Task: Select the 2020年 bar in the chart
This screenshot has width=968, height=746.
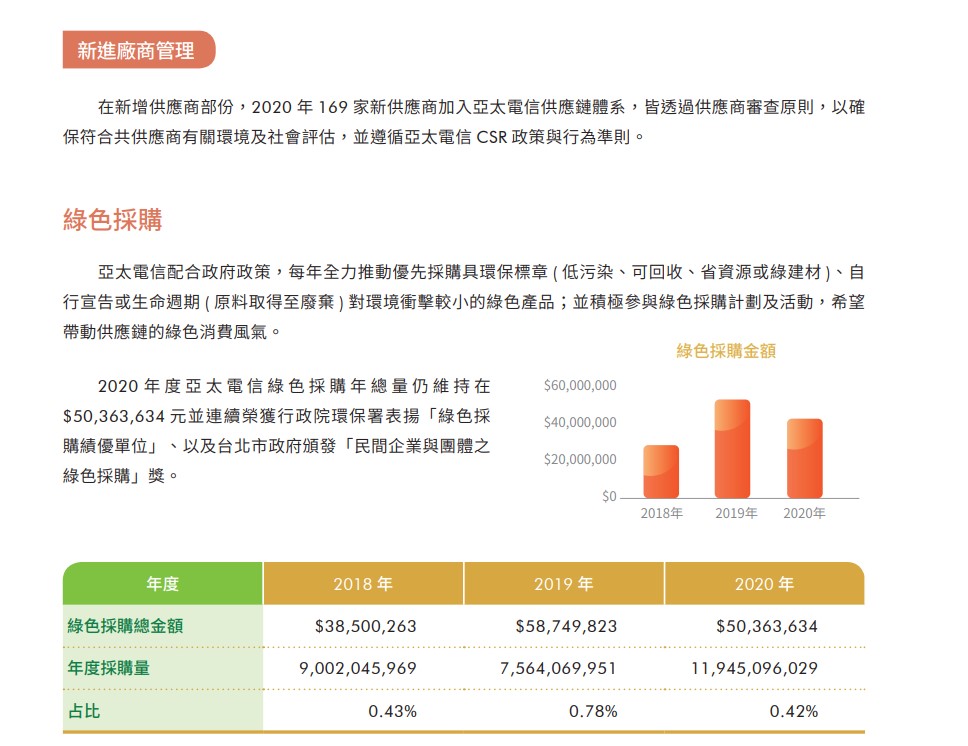Action: (804, 458)
